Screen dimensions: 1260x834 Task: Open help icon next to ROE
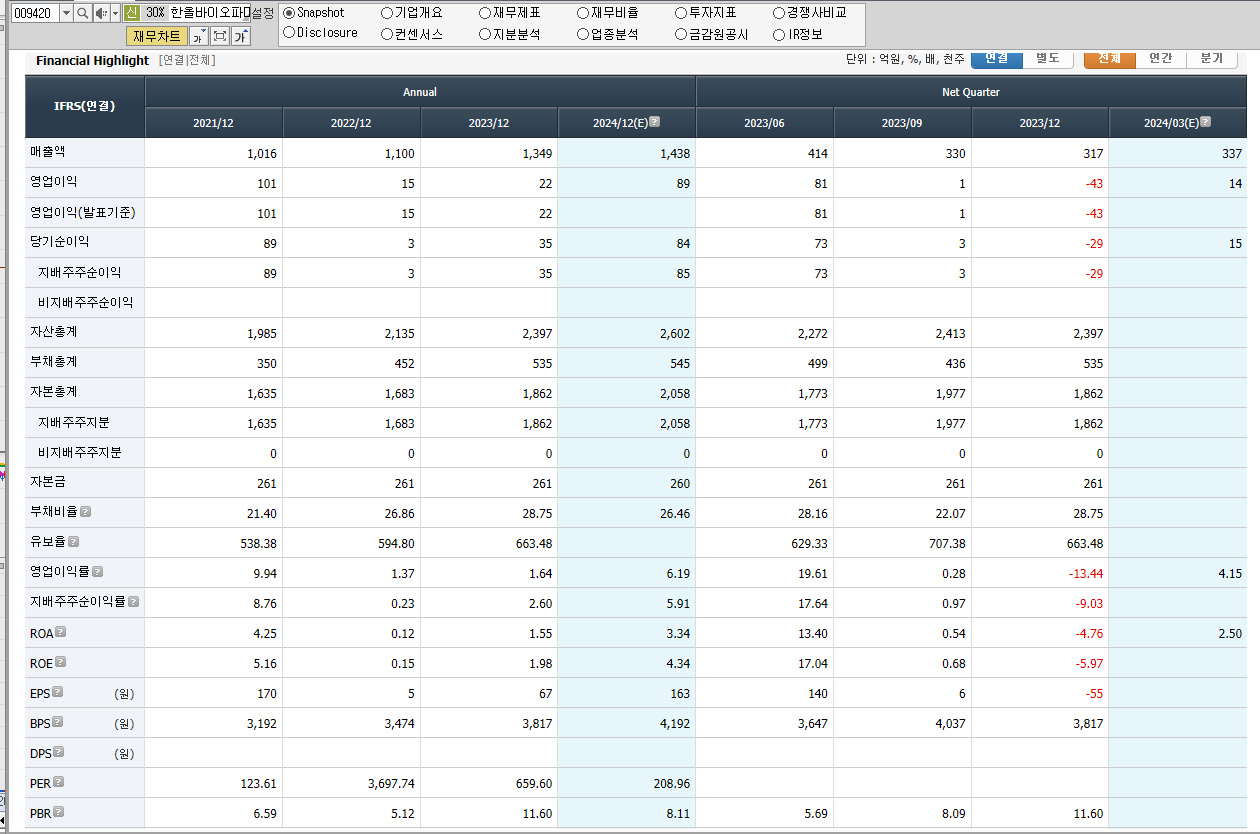[60, 662]
